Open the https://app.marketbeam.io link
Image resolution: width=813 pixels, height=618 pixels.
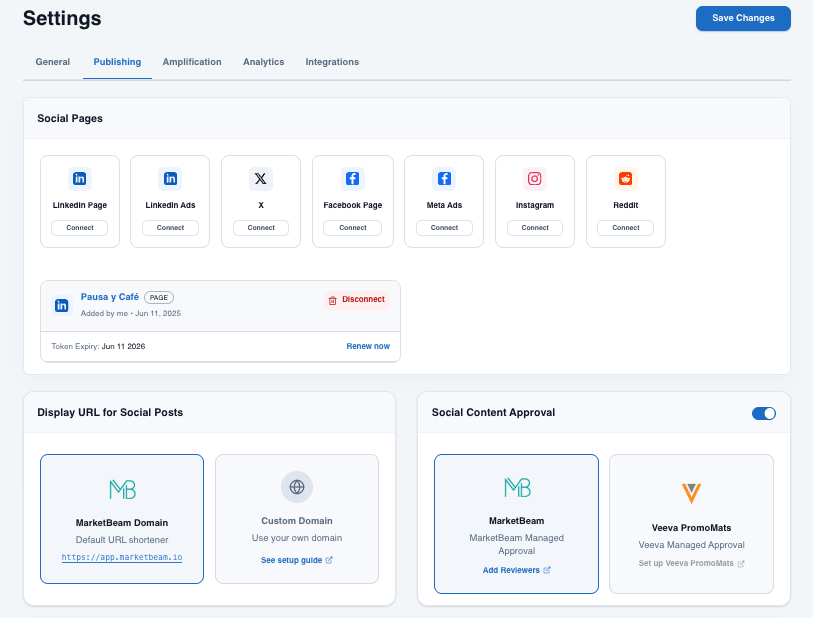tap(122, 557)
